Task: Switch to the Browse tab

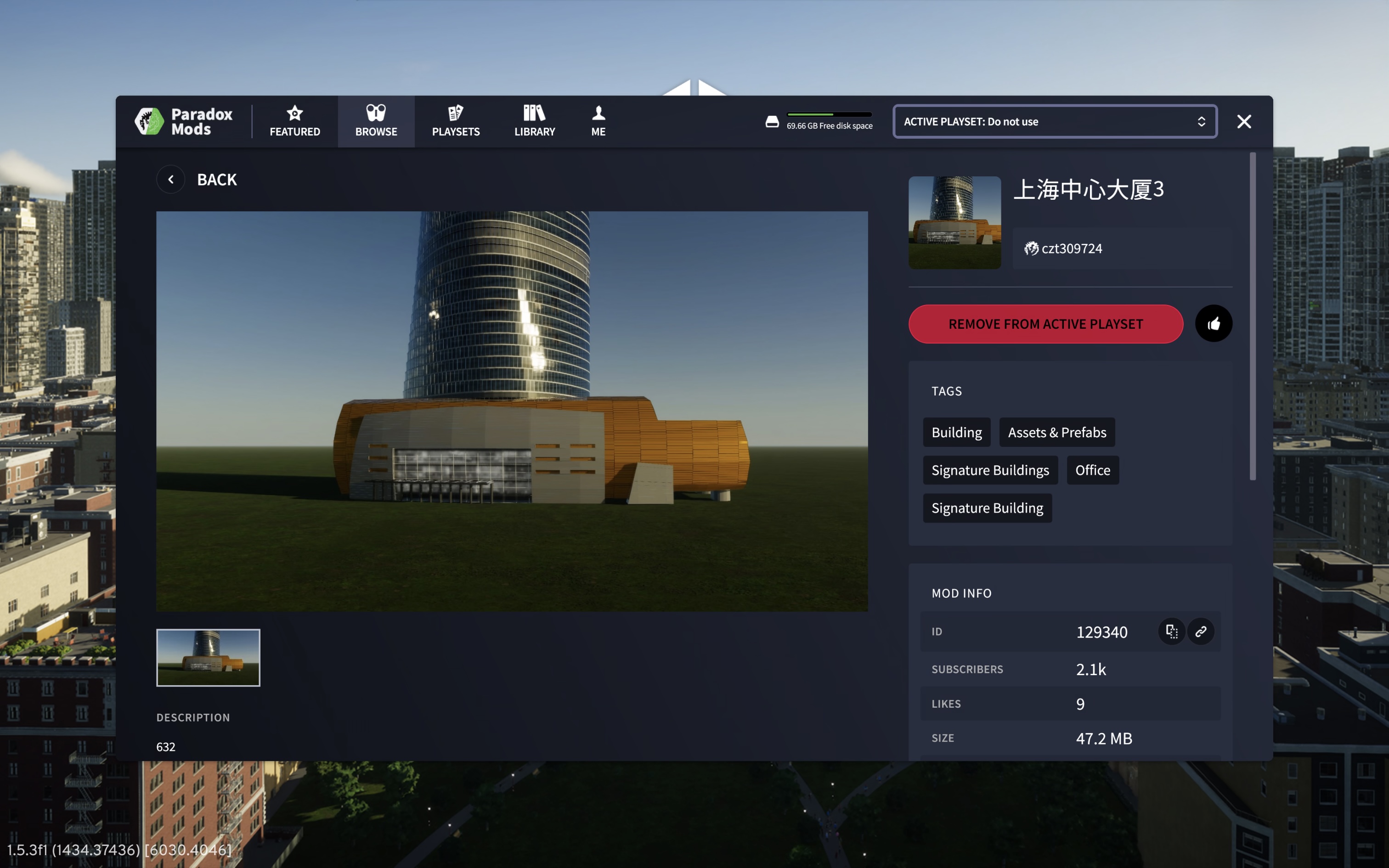Action: tap(376, 121)
